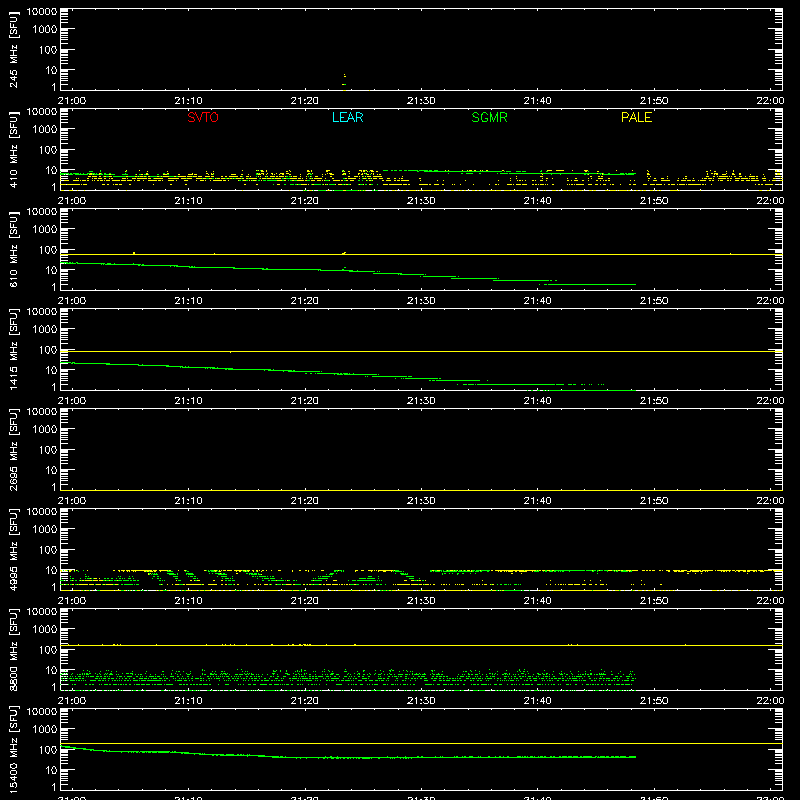Select the 2695 MHz [SFU] axis title
This screenshot has width=800, height=800.
13,449
